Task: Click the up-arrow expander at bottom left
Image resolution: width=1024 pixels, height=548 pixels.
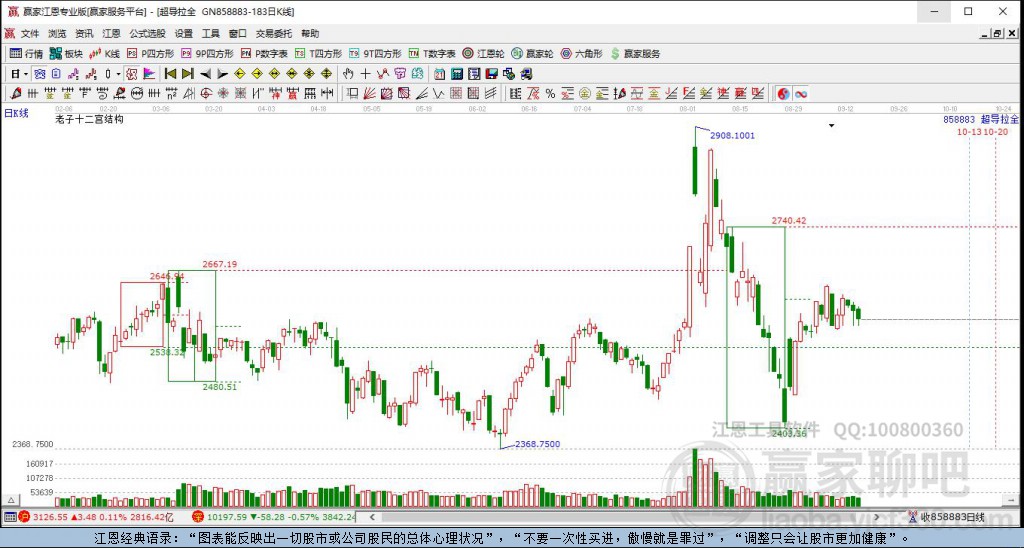Action: (9, 500)
